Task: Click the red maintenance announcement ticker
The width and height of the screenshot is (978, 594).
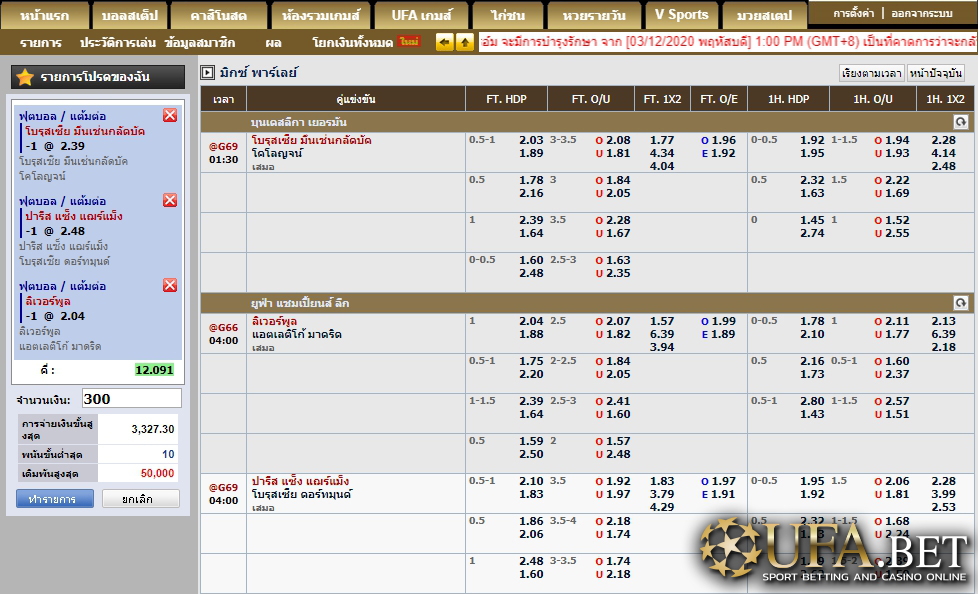Action: (x=727, y=42)
